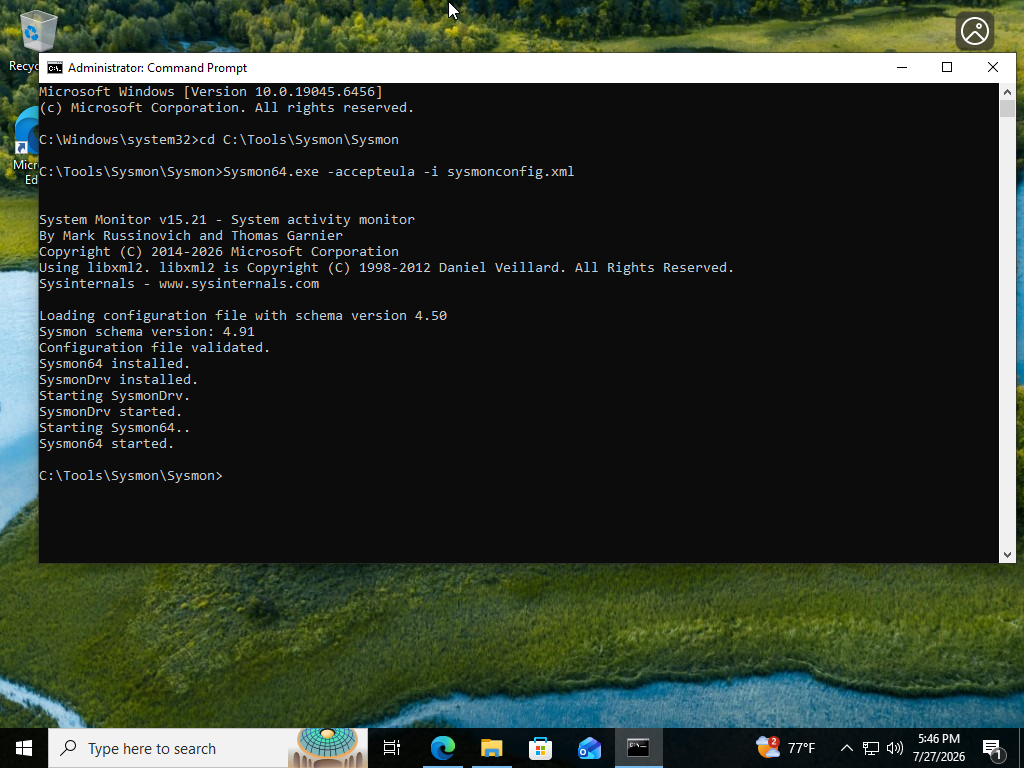Open the Action Center notifications icon

992,748
